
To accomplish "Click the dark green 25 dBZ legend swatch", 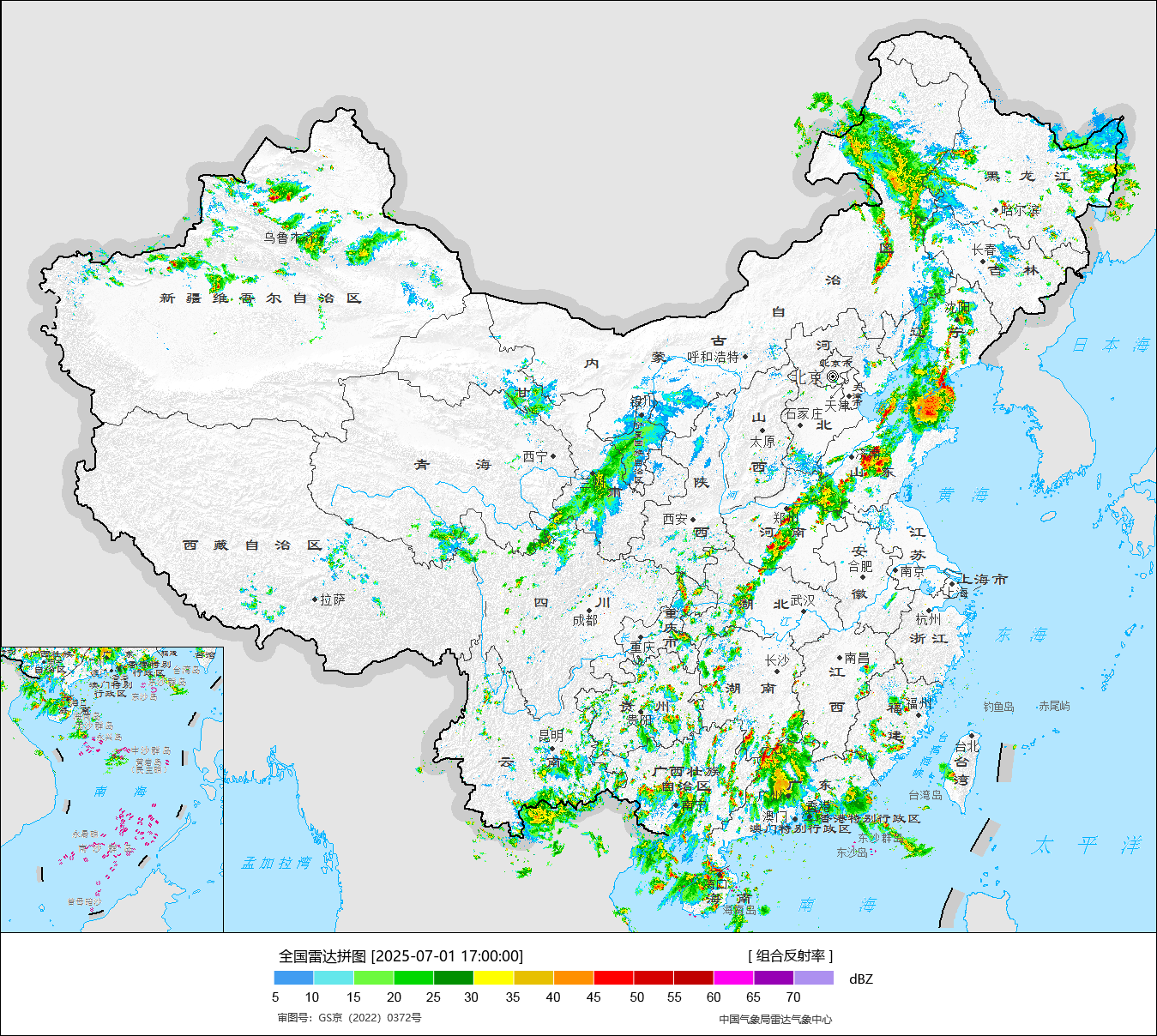I will coord(454,978).
